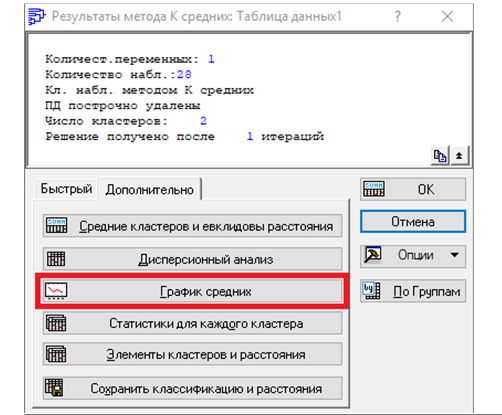Click the table icon on Статистики для каждого кластера
This screenshot has height=415, width=502.
click(56, 323)
